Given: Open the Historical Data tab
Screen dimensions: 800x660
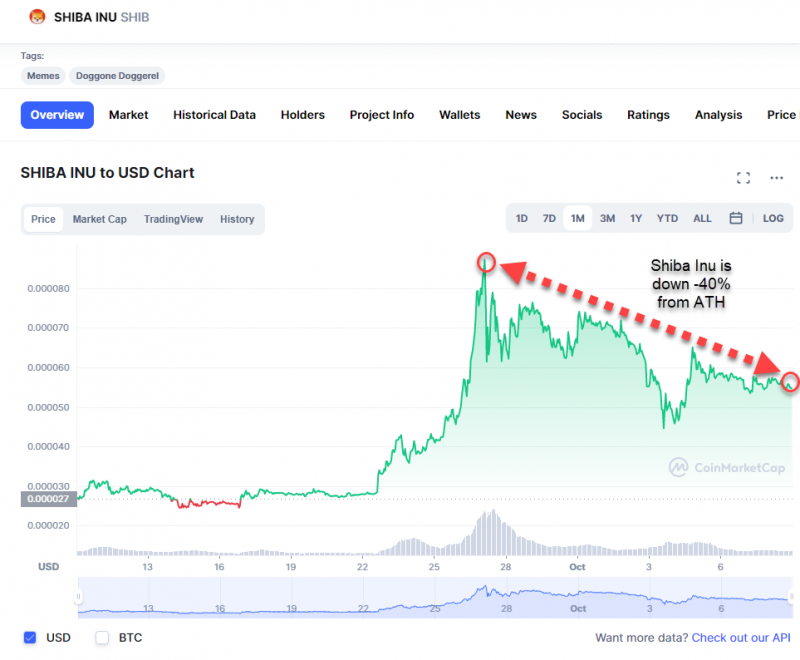Looking at the screenshot, I should click(214, 115).
